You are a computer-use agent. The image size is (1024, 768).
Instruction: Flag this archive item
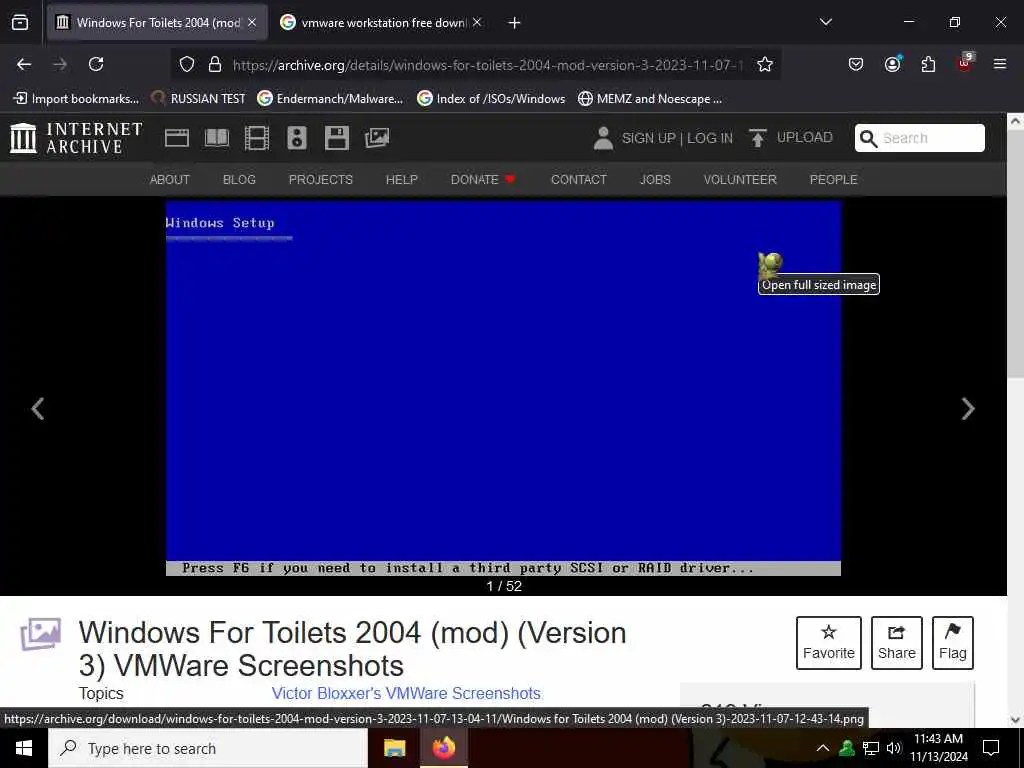[953, 643]
